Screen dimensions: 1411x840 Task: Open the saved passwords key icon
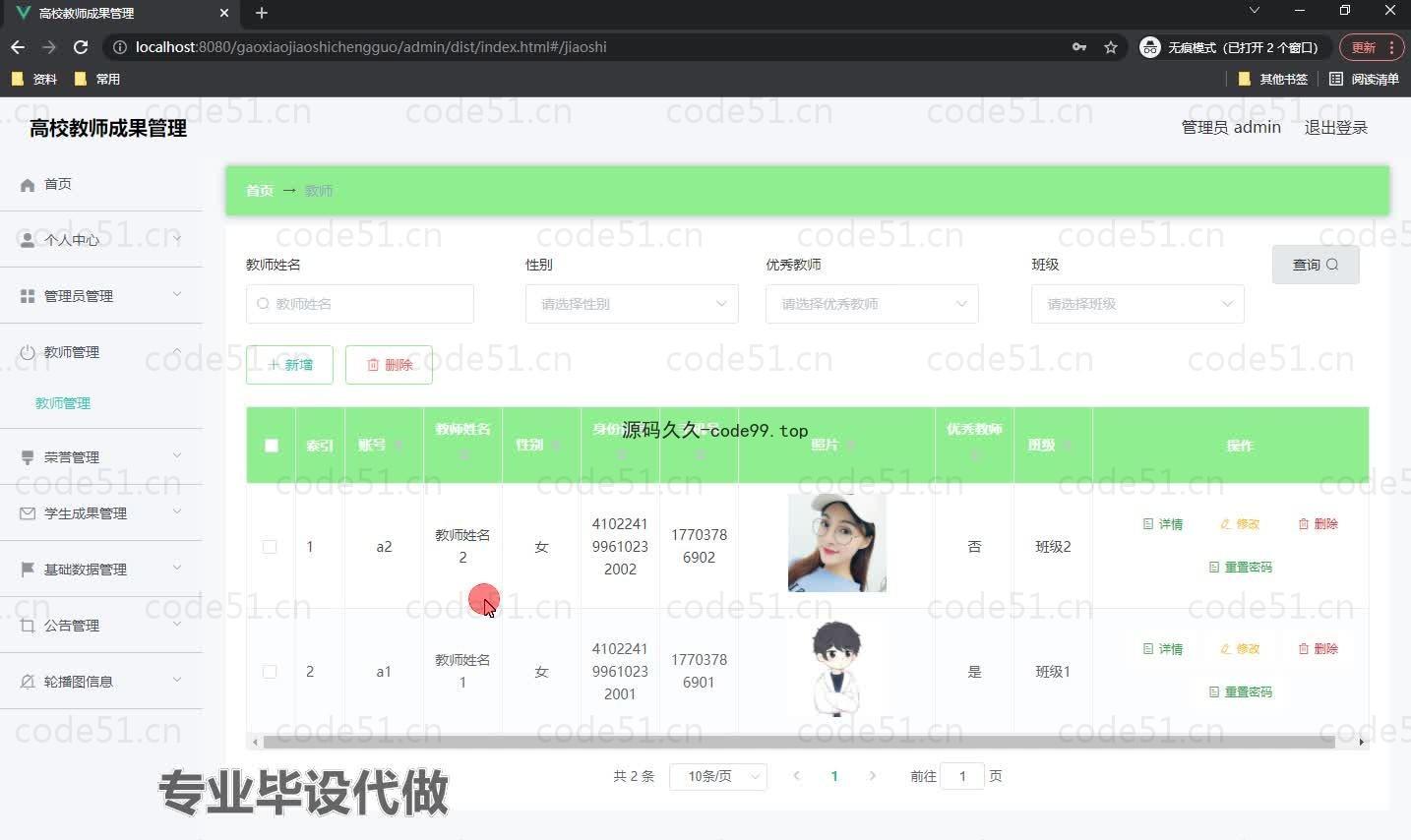[1079, 47]
